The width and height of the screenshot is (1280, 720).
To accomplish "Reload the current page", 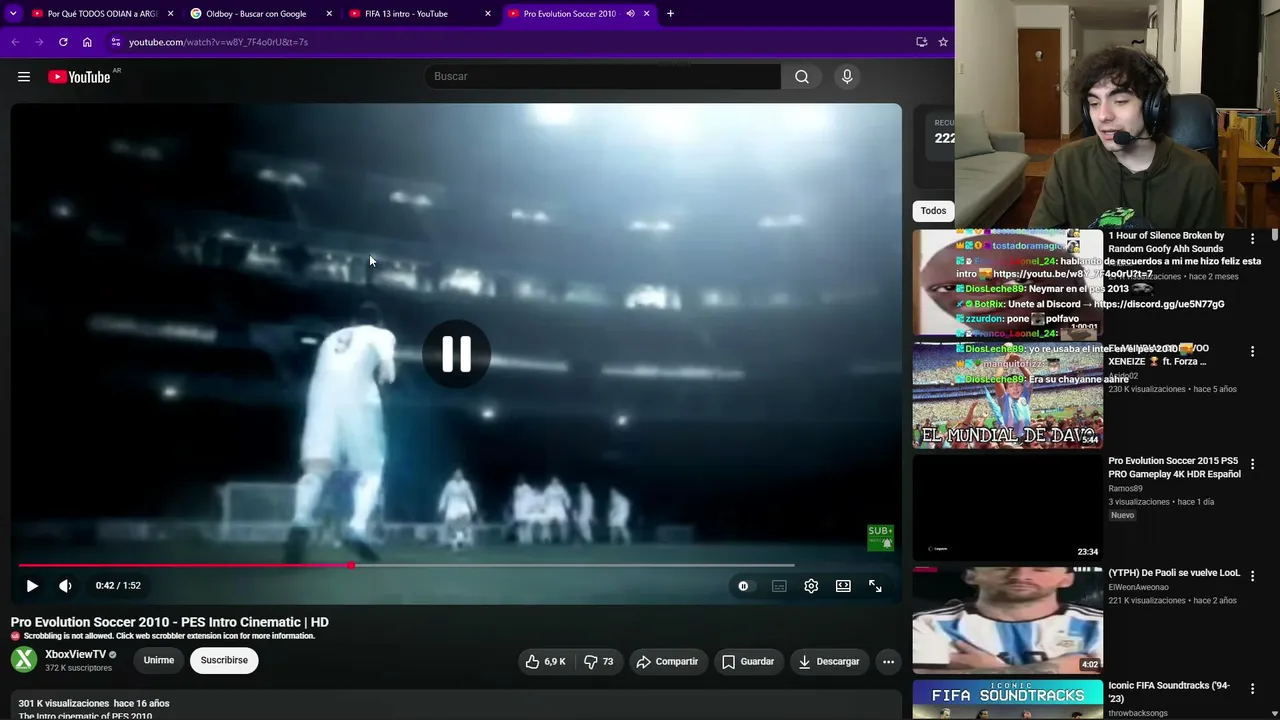I will click(63, 42).
